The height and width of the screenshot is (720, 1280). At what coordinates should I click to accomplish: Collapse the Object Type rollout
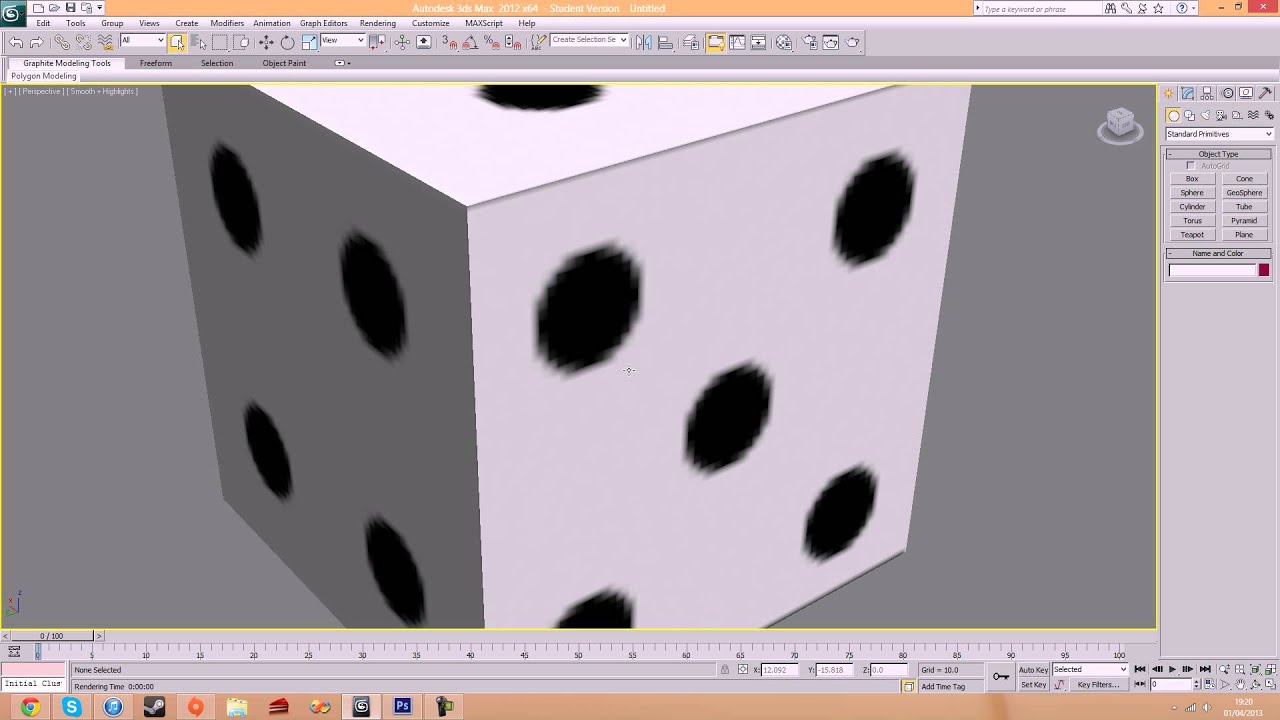1218,154
